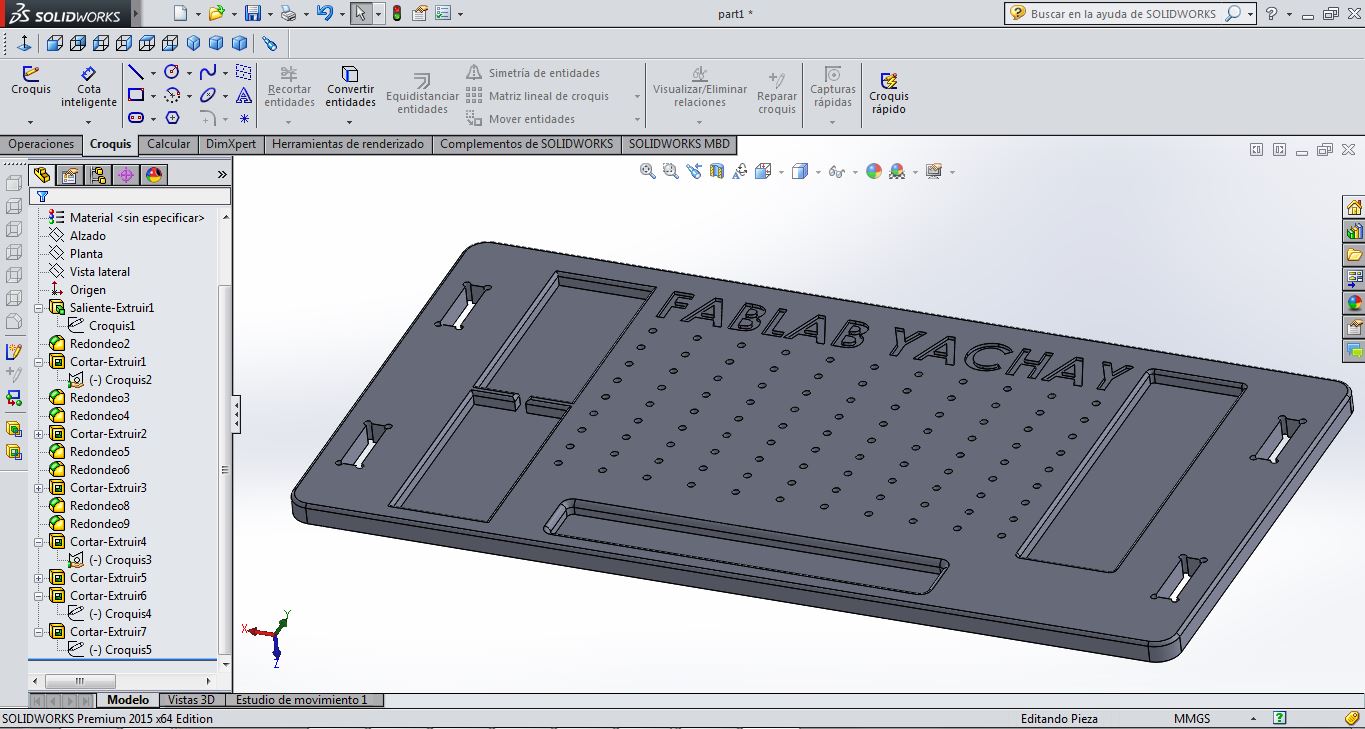Click the Section View icon
This screenshot has height=729, width=1365.
pyautogui.click(x=716, y=171)
